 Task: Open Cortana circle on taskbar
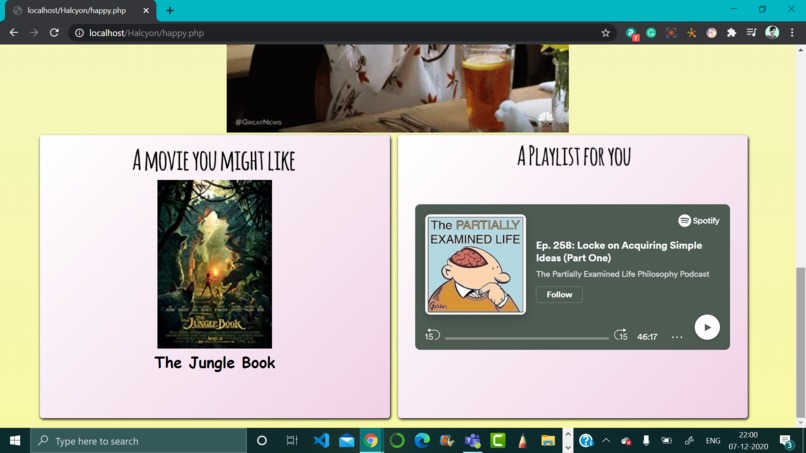tap(262, 441)
